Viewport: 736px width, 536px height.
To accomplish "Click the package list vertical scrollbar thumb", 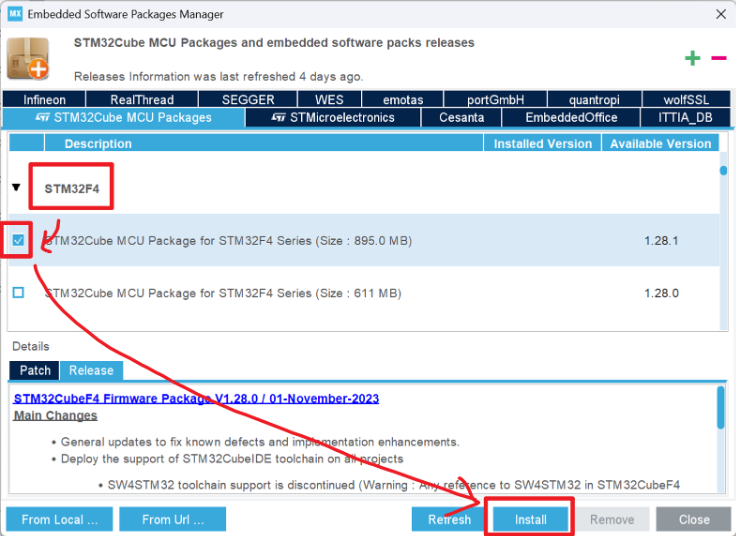I will pos(723,170).
